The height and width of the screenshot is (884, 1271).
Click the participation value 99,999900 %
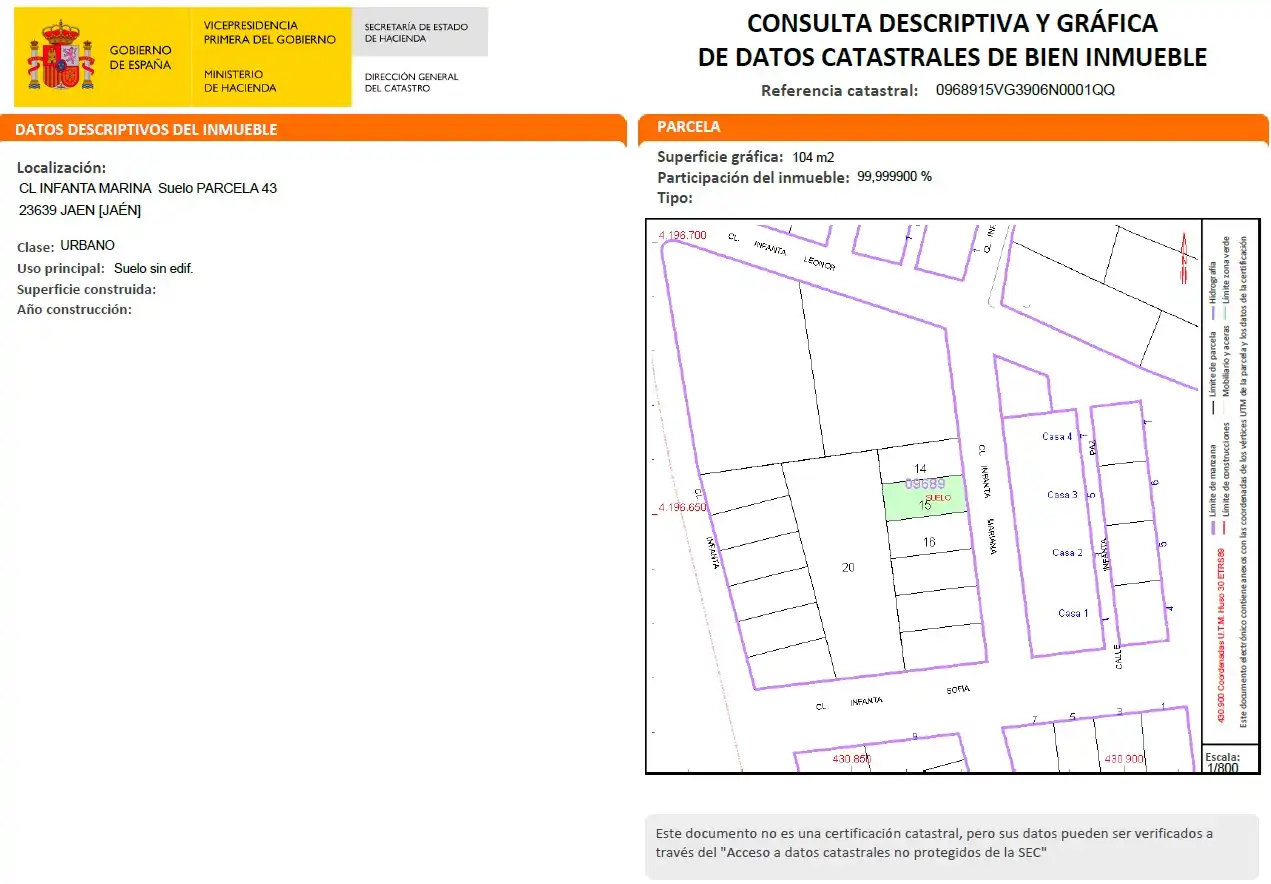coord(895,177)
